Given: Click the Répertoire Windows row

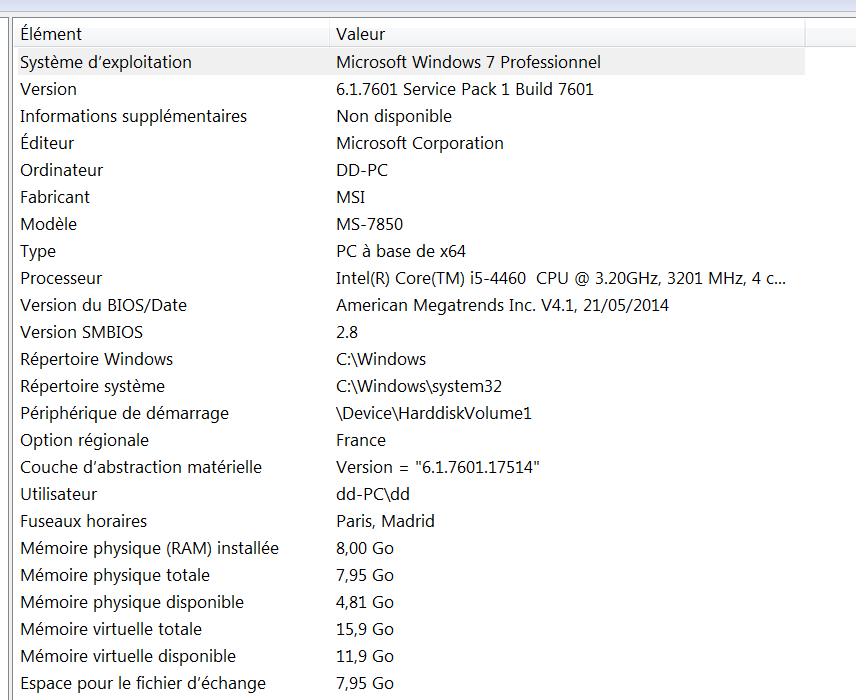Looking at the screenshot, I should (x=96, y=359).
